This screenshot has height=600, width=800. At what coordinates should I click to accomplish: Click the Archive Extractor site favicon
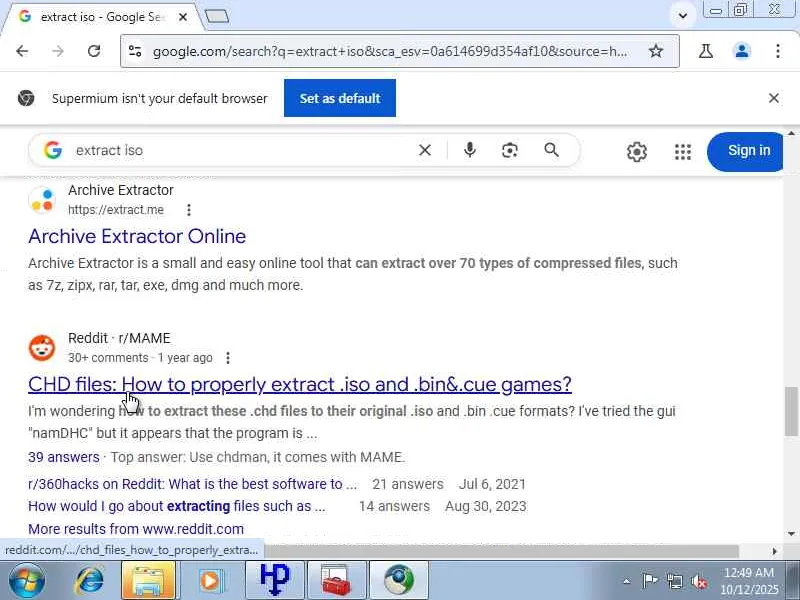(x=42, y=199)
